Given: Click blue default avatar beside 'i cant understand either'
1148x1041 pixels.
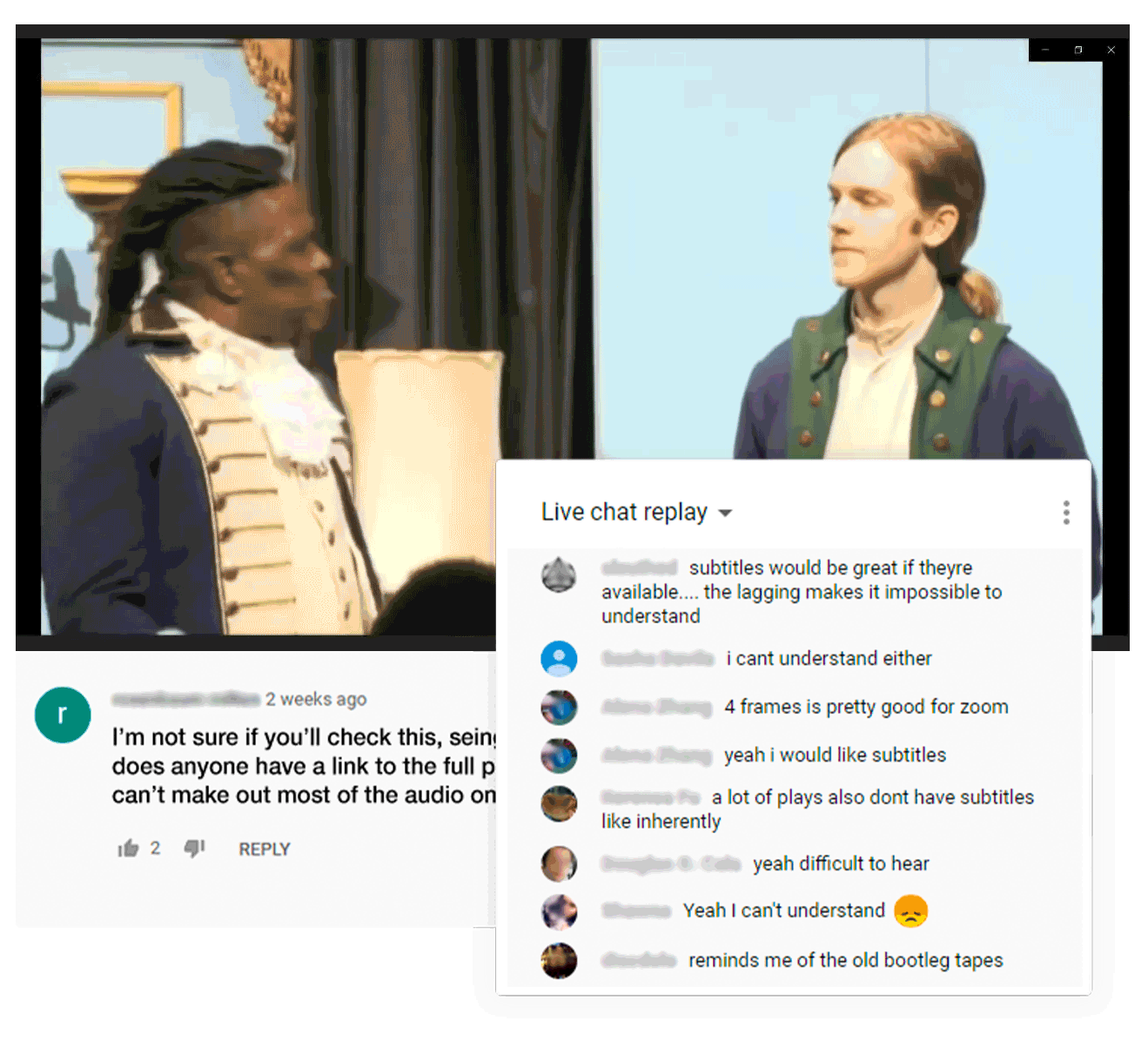Looking at the screenshot, I should coord(559,659).
